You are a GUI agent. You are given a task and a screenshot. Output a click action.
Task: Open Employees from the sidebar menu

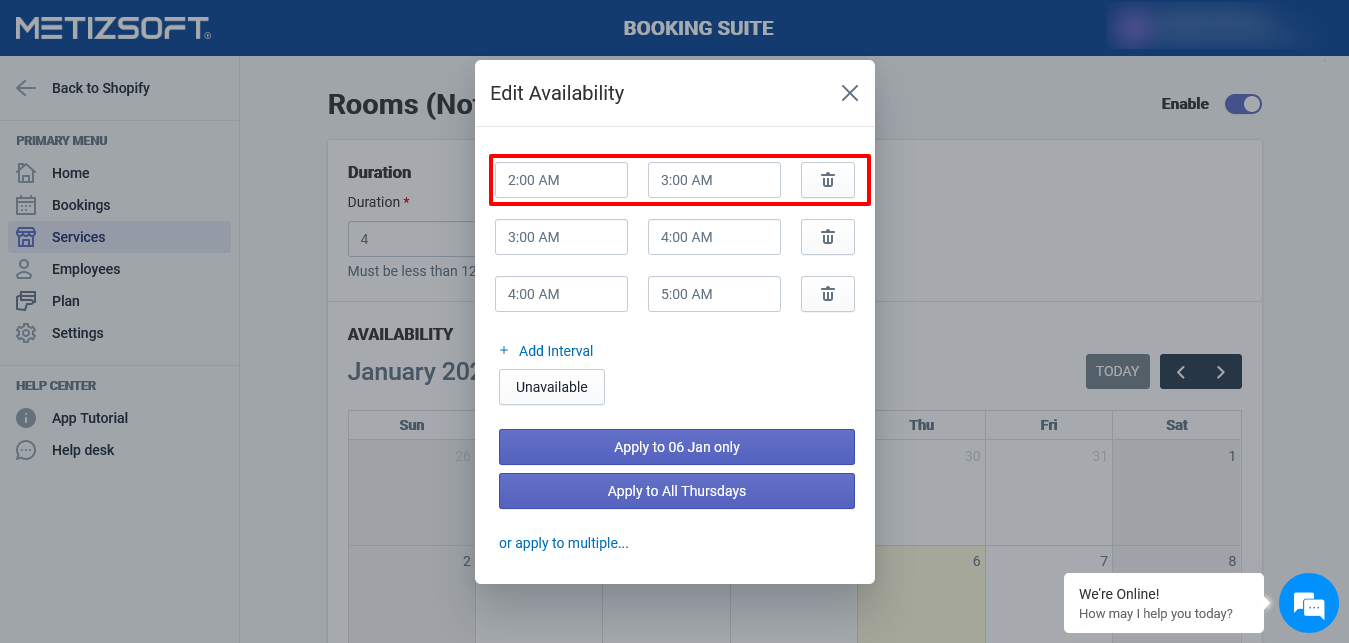coord(86,269)
